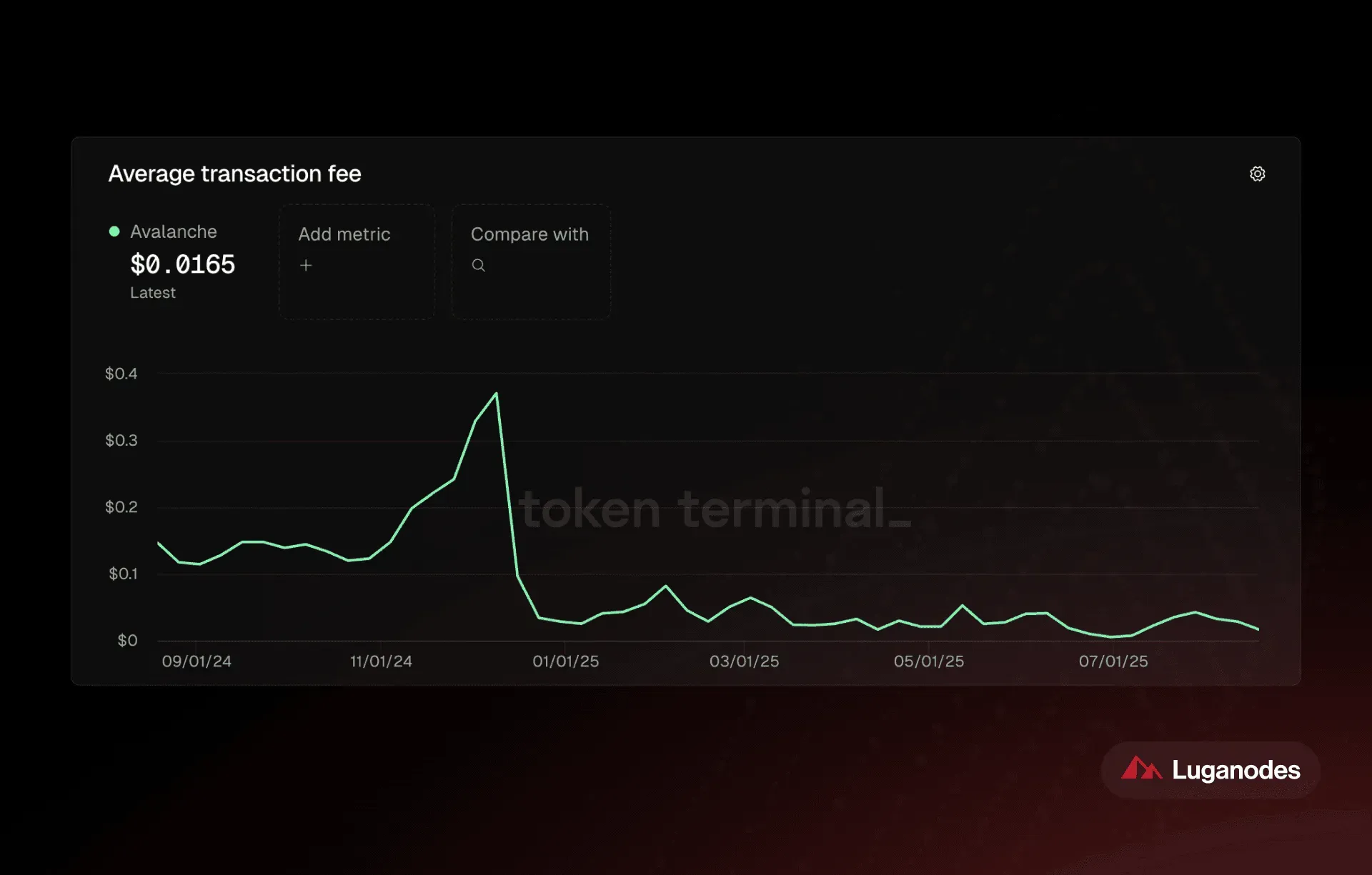This screenshot has height=875, width=1372.
Task: Click the $0.0165 latest value
Action: point(183,264)
